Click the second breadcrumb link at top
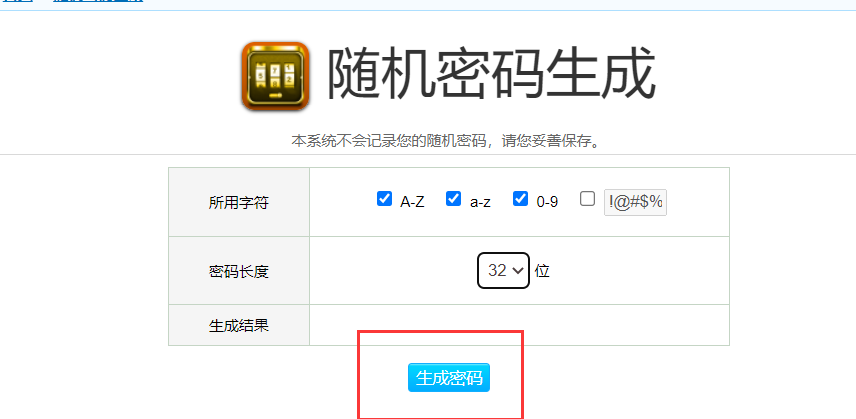 click(x=98, y=1)
